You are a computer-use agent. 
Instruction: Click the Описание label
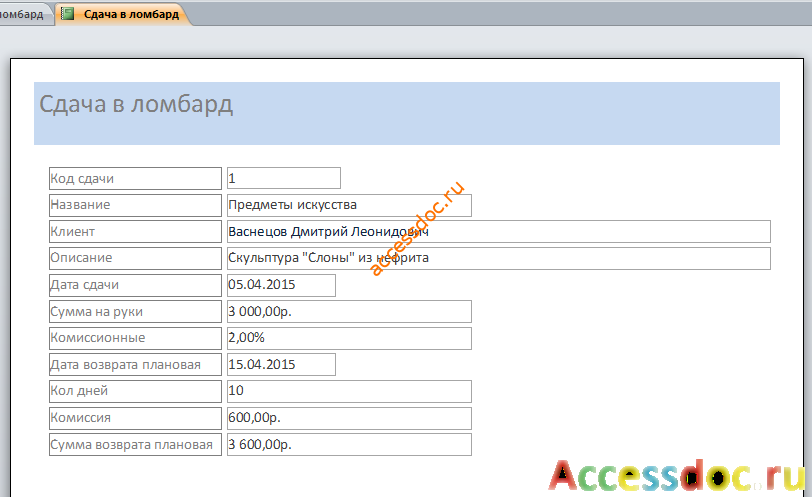[135, 258]
